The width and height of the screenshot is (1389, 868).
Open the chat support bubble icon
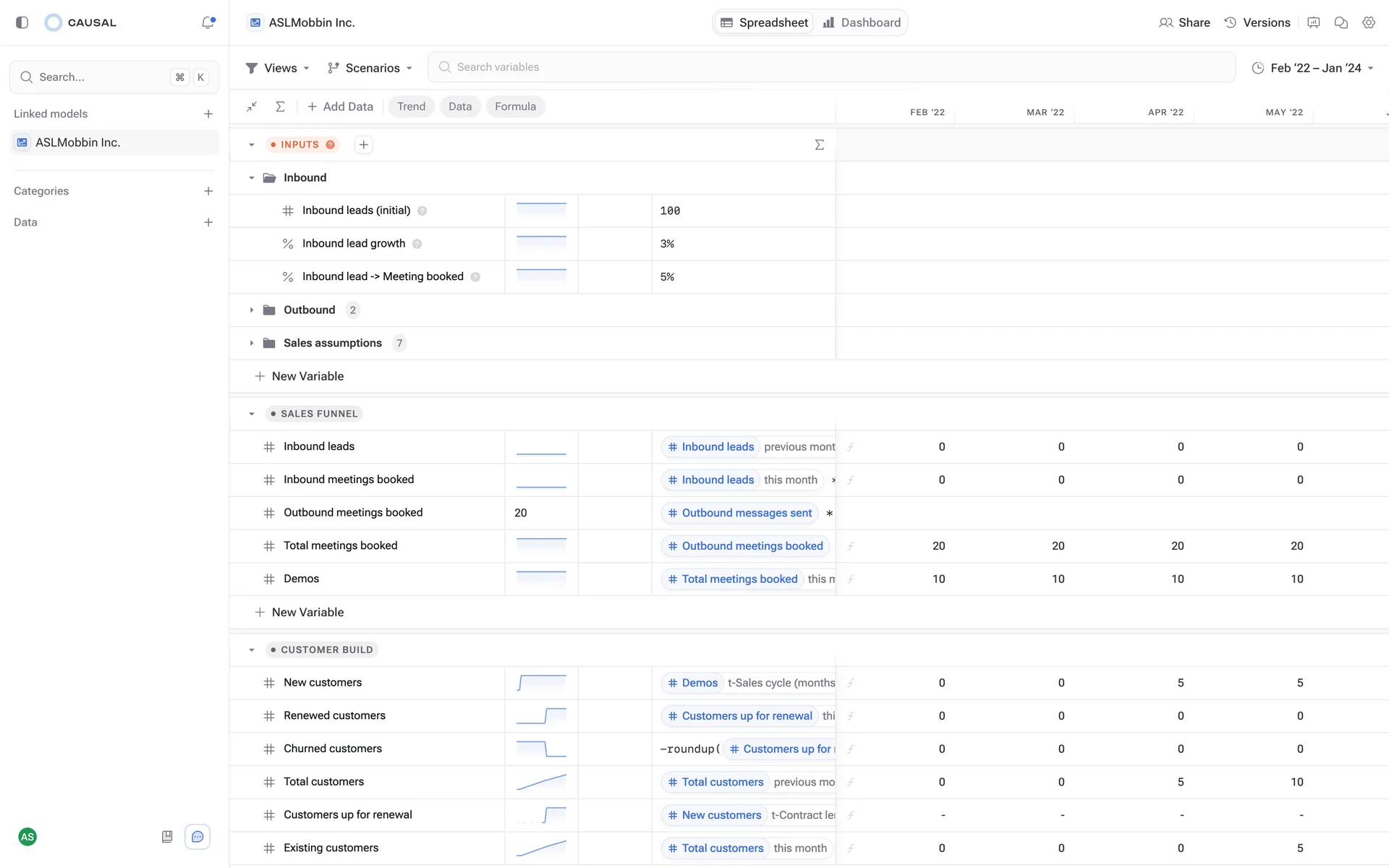(x=197, y=837)
